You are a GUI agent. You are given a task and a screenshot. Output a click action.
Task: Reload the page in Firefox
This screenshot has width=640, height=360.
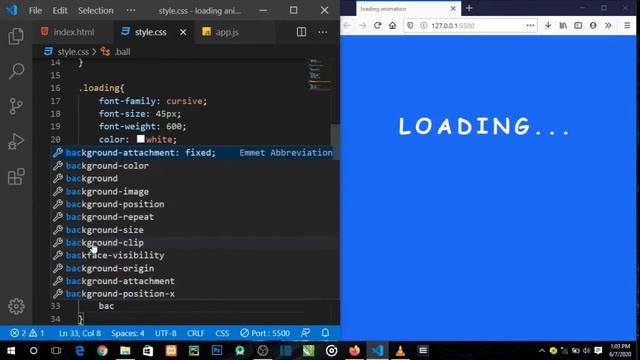tap(378, 25)
